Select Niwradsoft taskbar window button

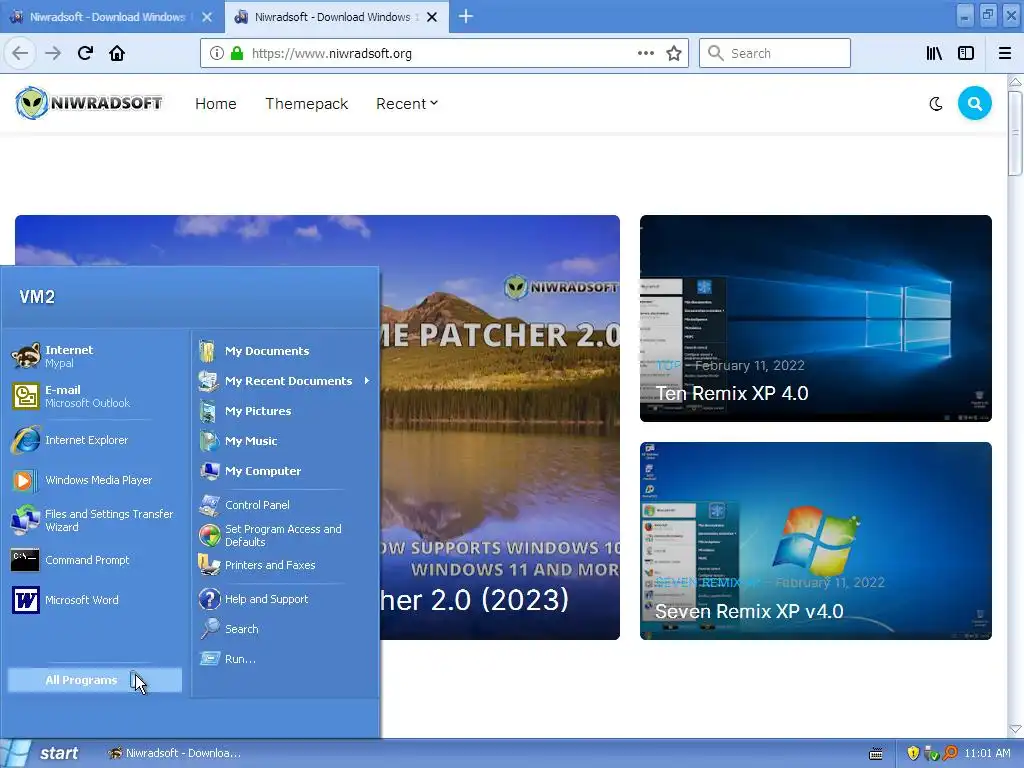tap(175, 753)
